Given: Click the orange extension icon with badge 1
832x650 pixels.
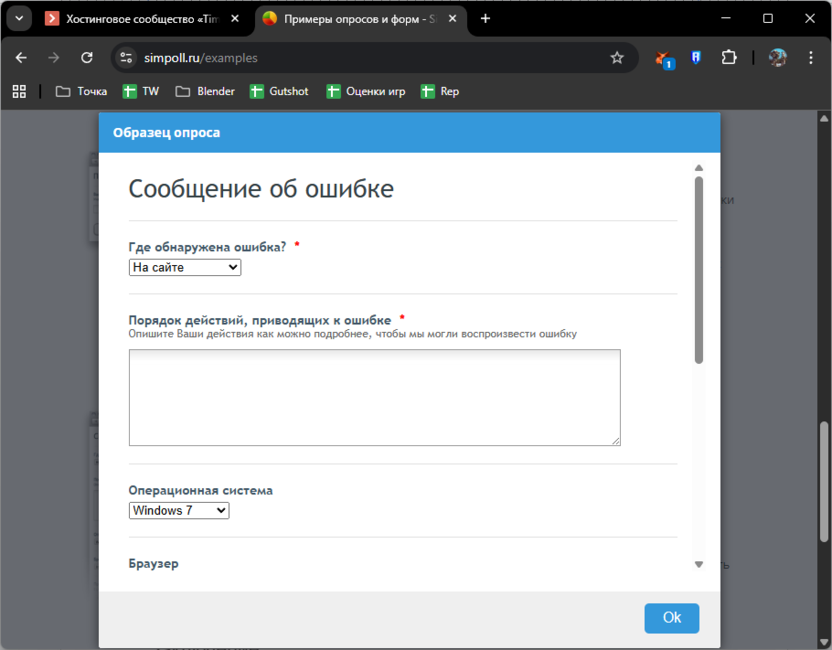Looking at the screenshot, I should click(662, 58).
